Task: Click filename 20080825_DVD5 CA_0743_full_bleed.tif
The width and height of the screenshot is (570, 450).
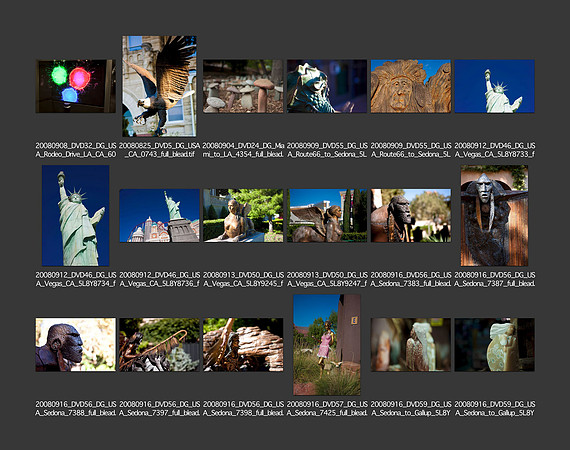Action: point(159,150)
